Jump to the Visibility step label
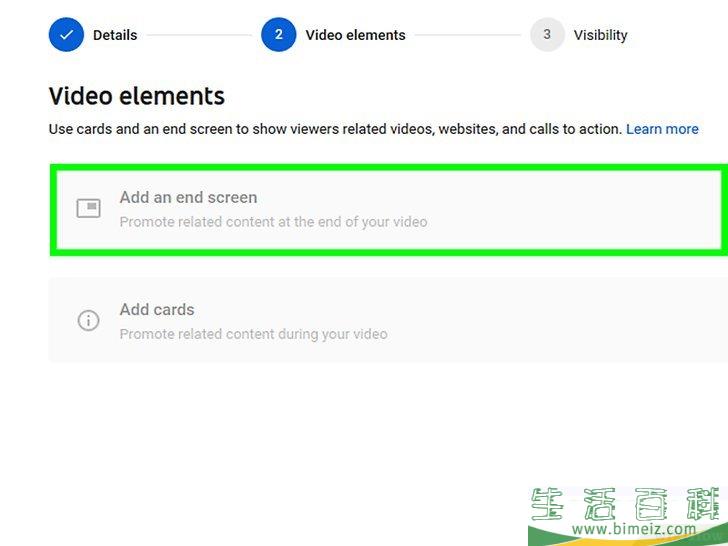The width and height of the screenshot is (728, 546). point(600,35)
